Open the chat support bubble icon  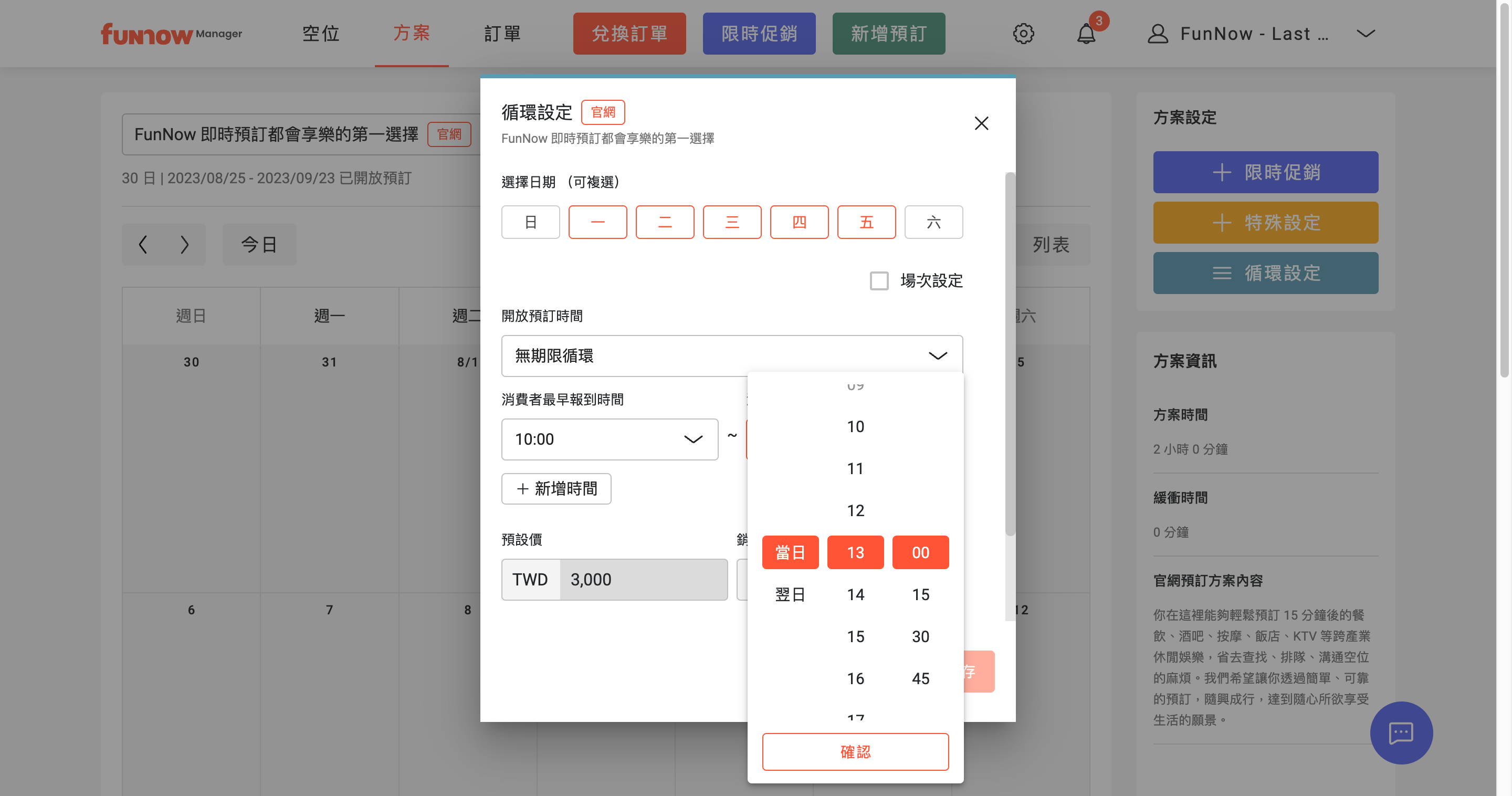pos(1401,732)
